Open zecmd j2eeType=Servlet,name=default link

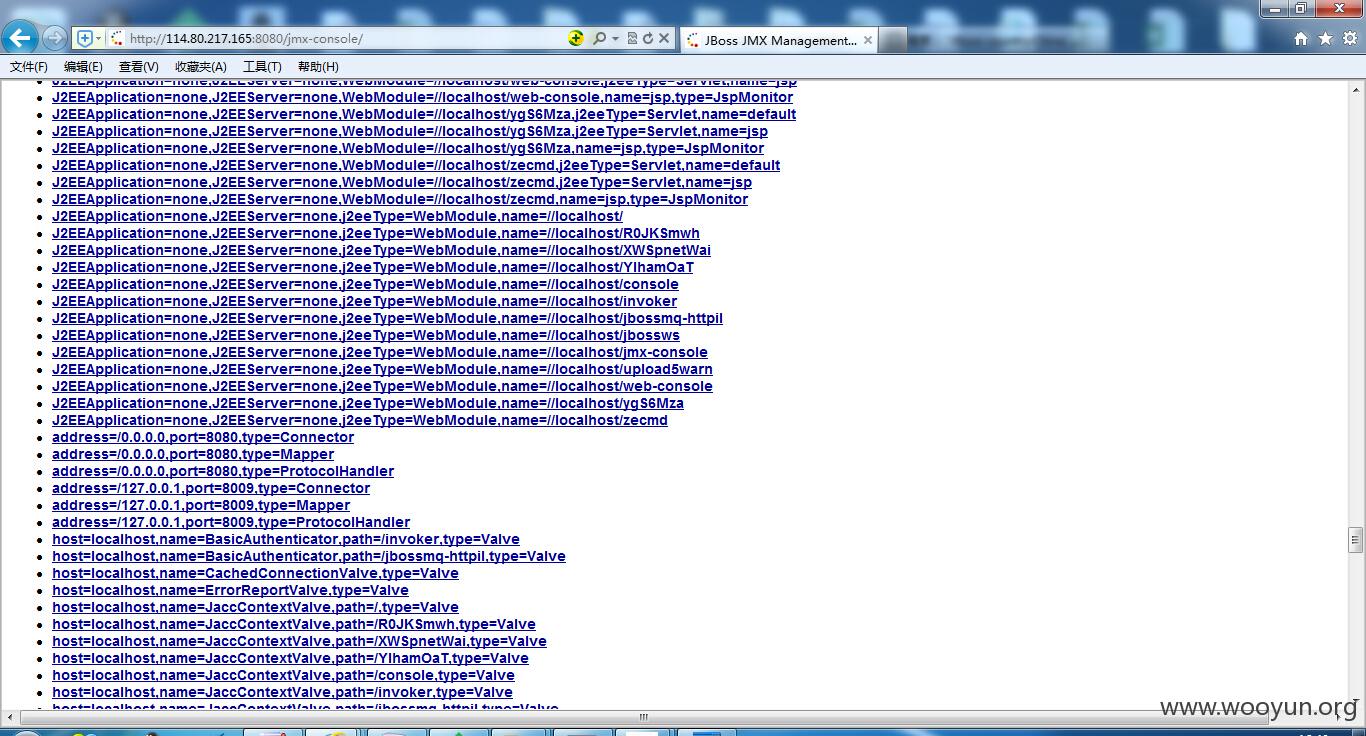pos(416,165)
